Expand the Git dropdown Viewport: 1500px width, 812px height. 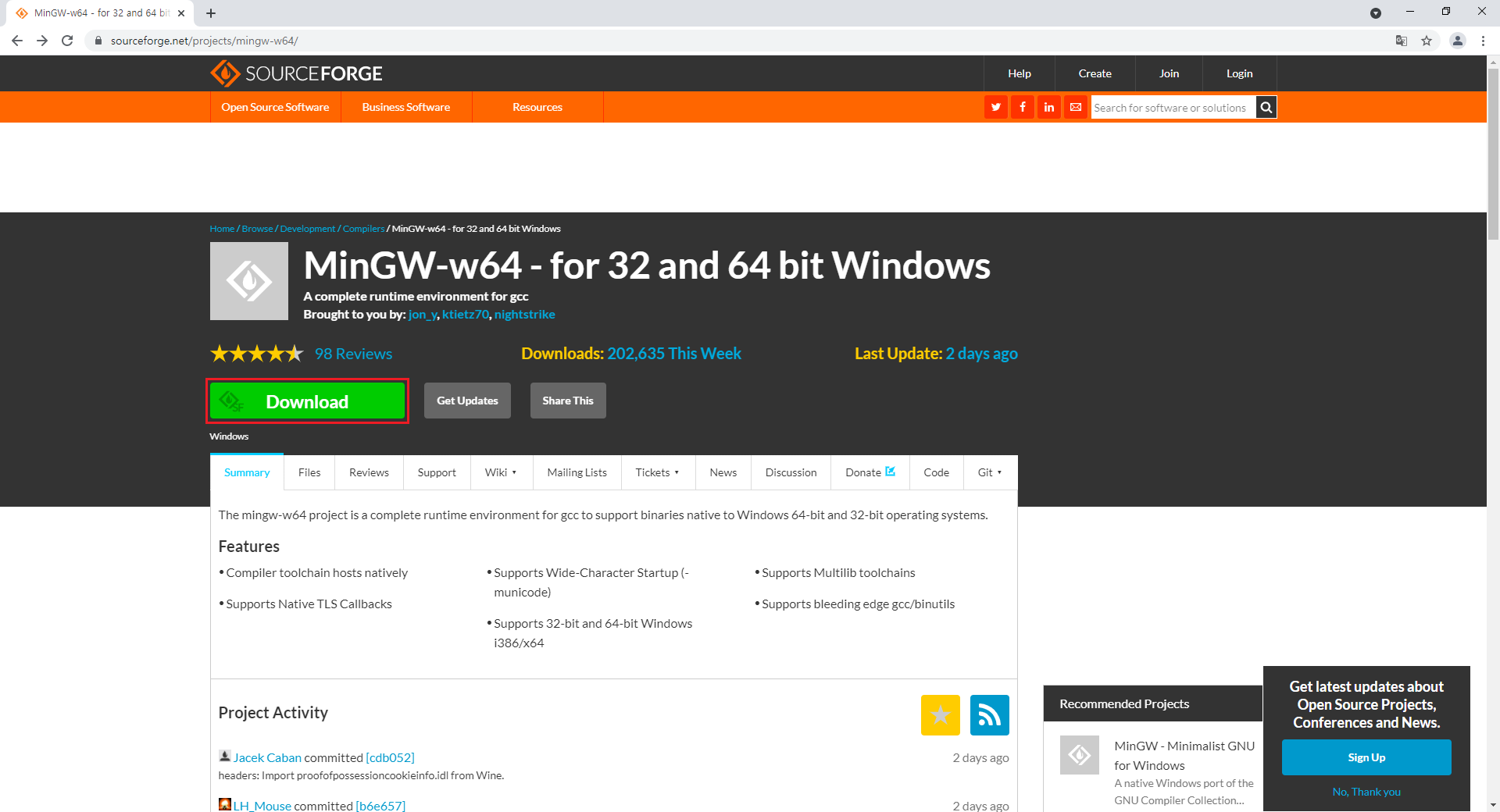pos(990,472)
